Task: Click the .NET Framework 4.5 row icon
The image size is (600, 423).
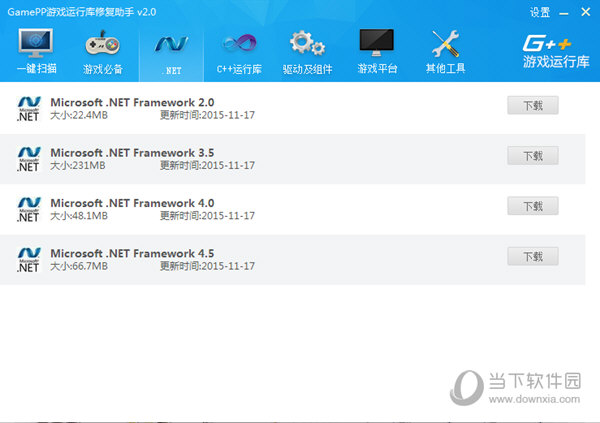Action: 29,260
